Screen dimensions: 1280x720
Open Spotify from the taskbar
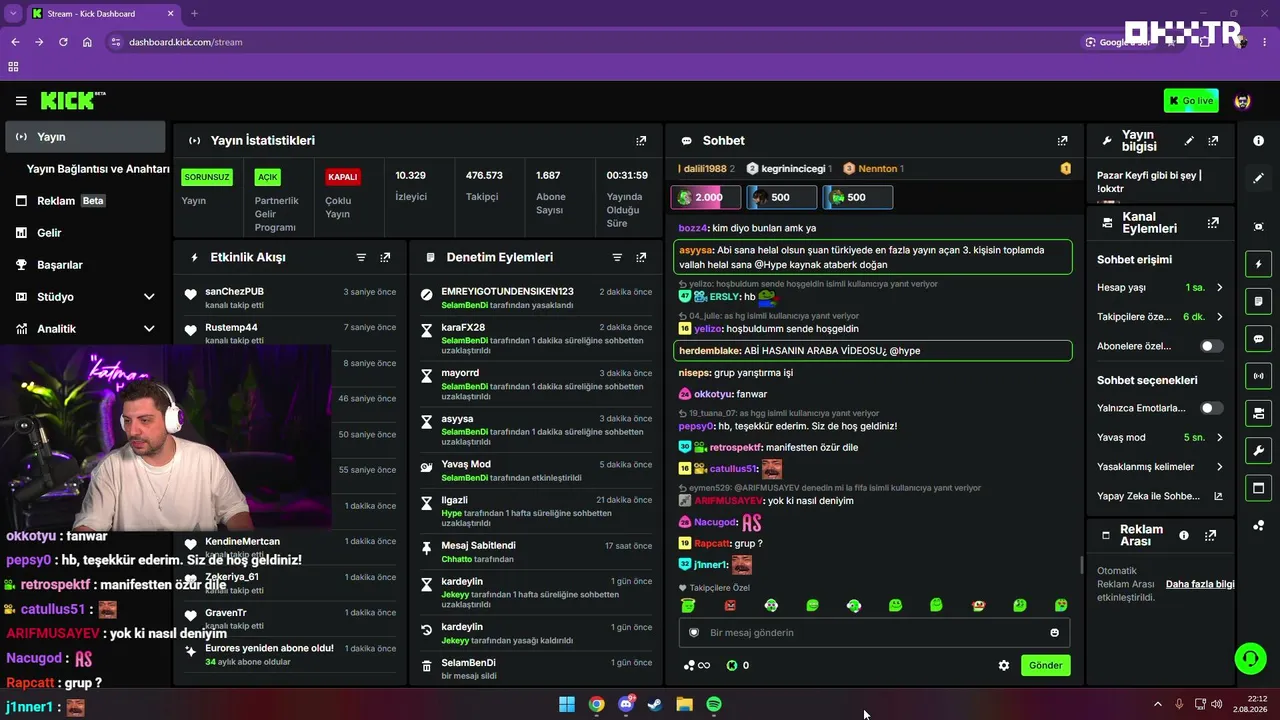[714, 704]
